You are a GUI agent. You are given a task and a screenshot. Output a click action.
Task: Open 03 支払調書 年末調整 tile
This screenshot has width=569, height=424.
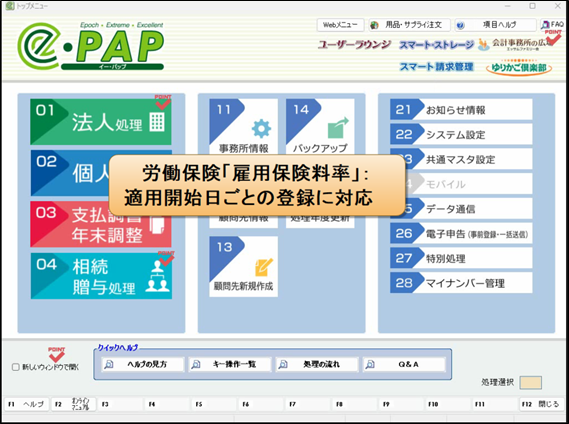click(101, 224)
